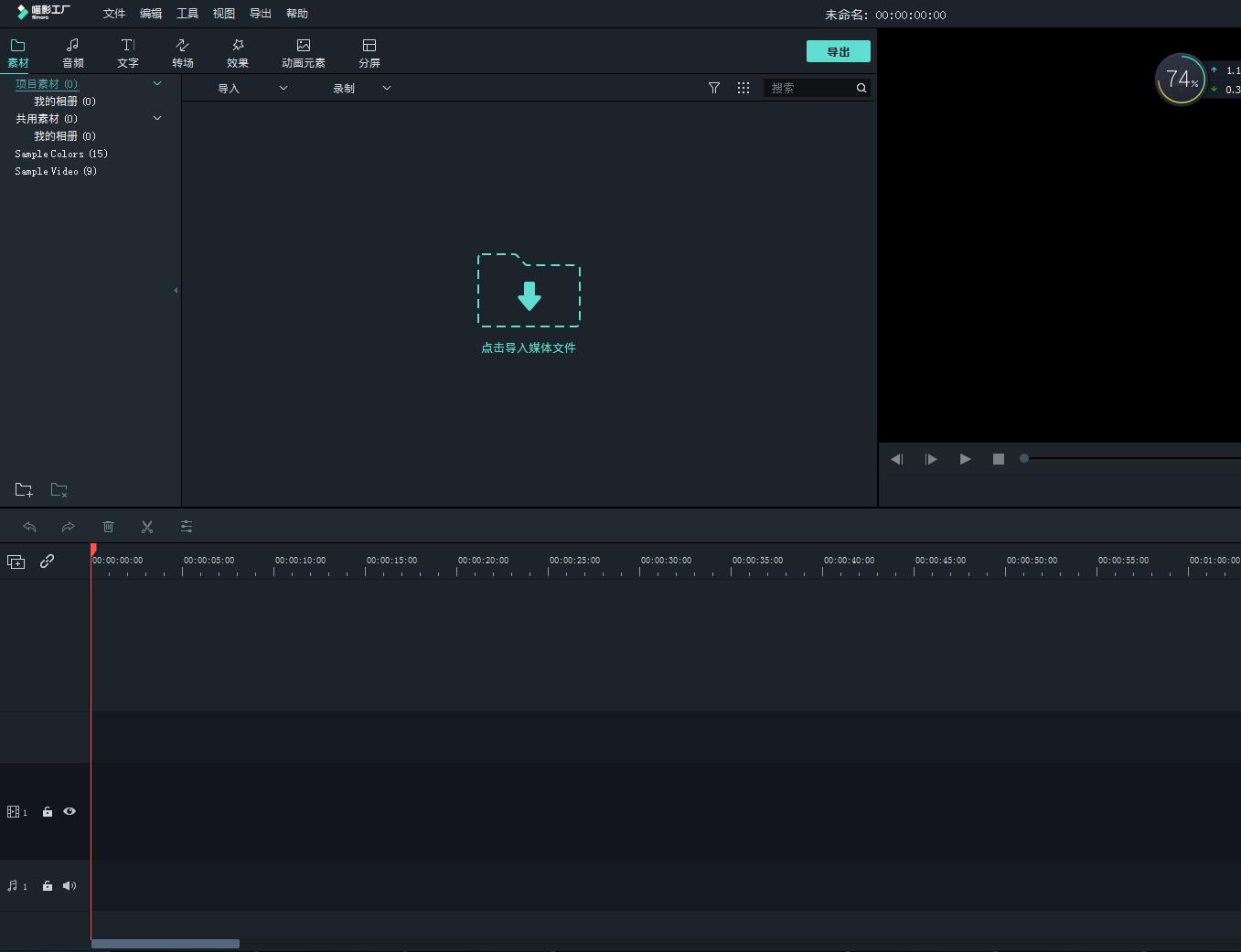
Task: Collapse the 项目素材 tree section
Action: [157, 83]
